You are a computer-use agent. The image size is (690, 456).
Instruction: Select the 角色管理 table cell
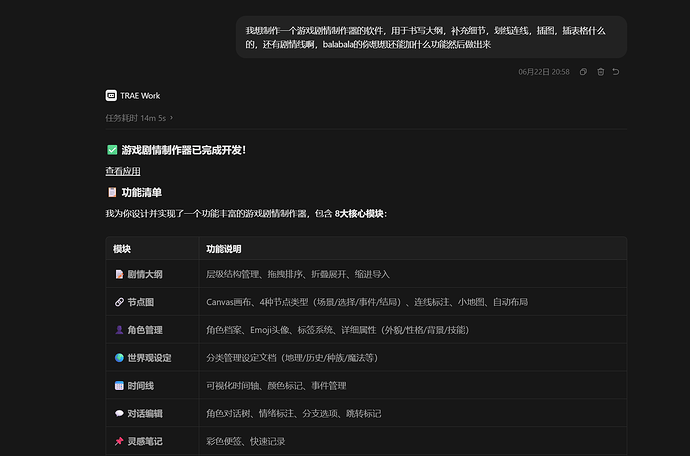coord(152,329)
